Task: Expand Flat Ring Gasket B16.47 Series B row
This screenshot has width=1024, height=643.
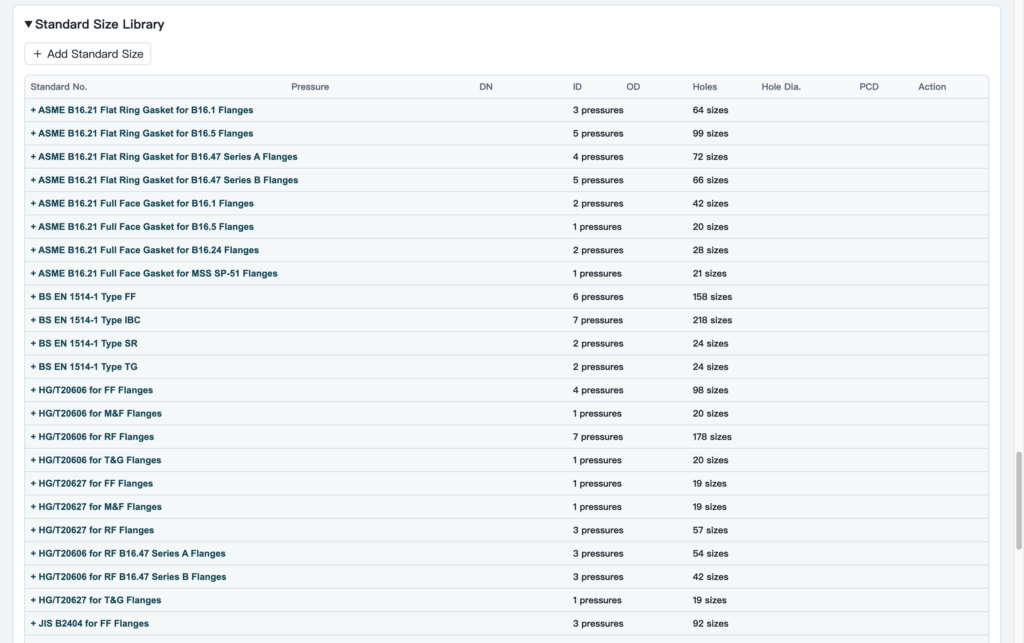Action: click(164, 180)
